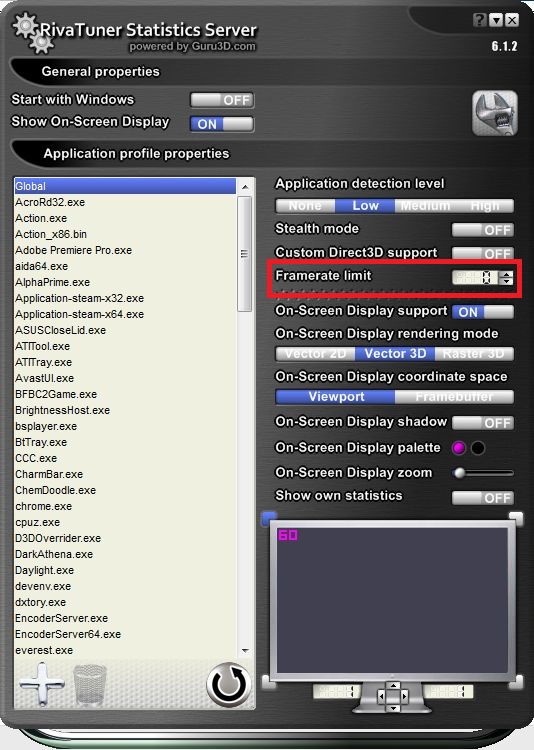This screenshot has width=534, height=750.
Task: Select Application-steam-x32.exe profile
Action: [x=125, y=298]
